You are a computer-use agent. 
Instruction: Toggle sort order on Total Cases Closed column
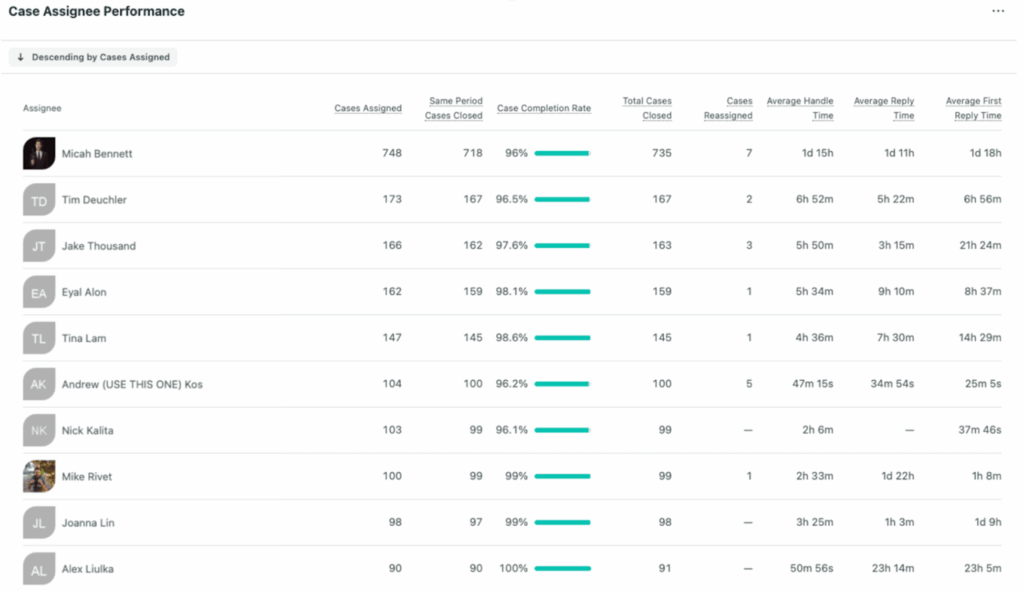coord(647,108)
